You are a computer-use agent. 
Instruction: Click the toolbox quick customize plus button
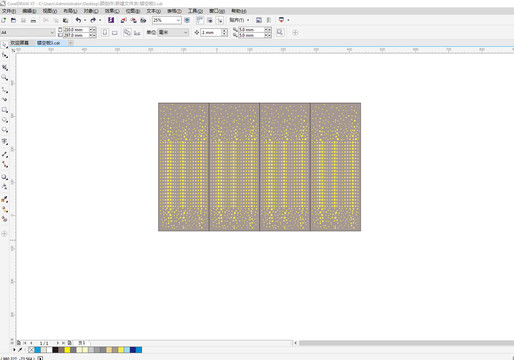pyautogui.click(x=4, y=234)
